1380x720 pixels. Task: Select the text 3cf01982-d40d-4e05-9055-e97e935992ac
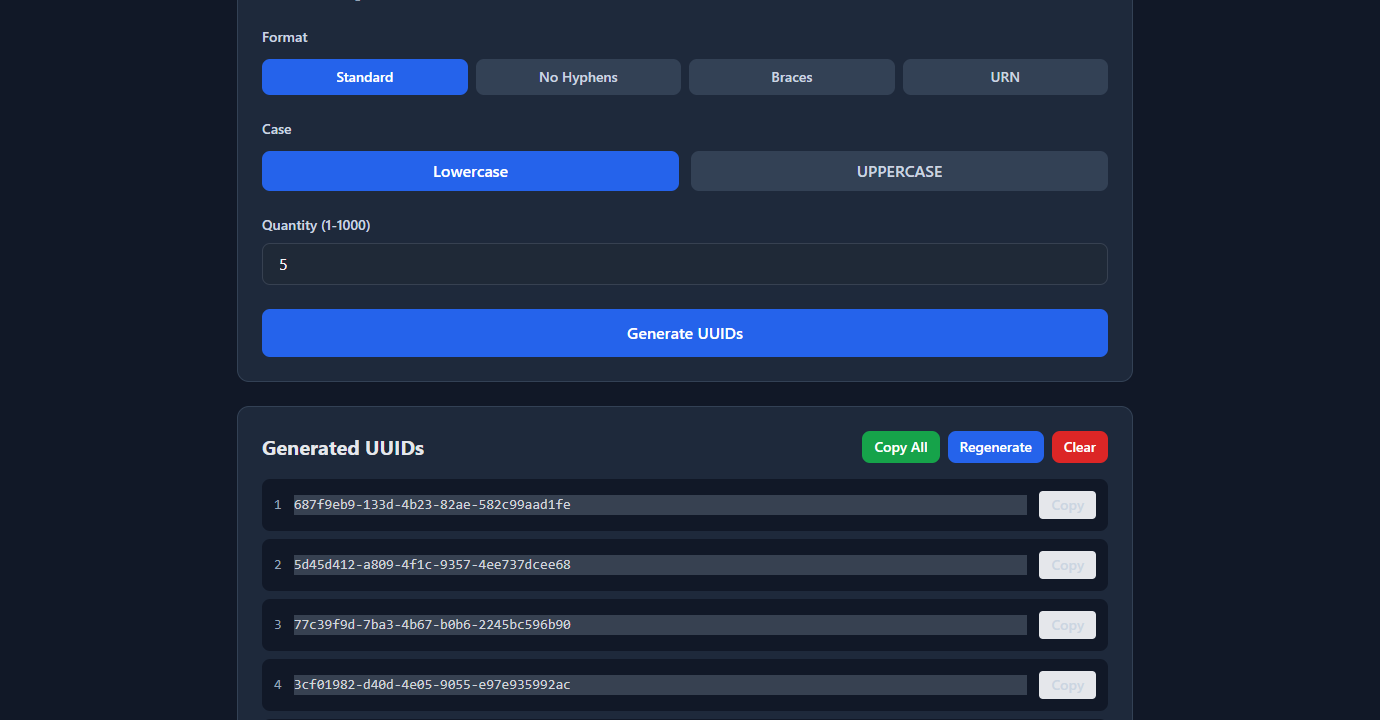432,685
